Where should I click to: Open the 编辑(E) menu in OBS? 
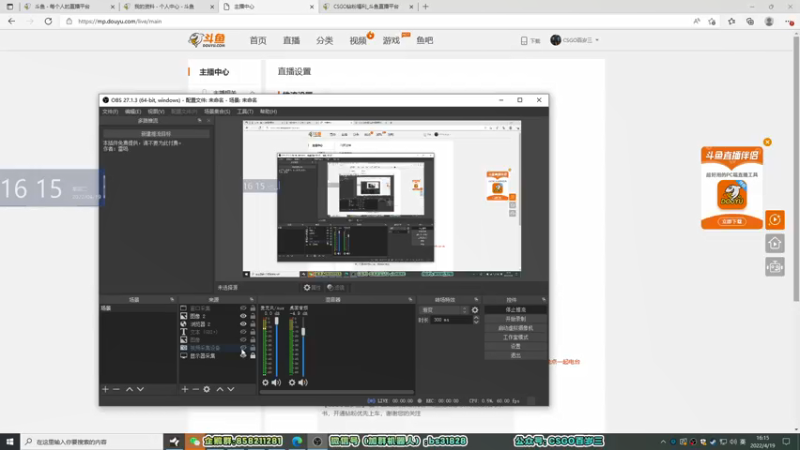click(x=133, y=111)
